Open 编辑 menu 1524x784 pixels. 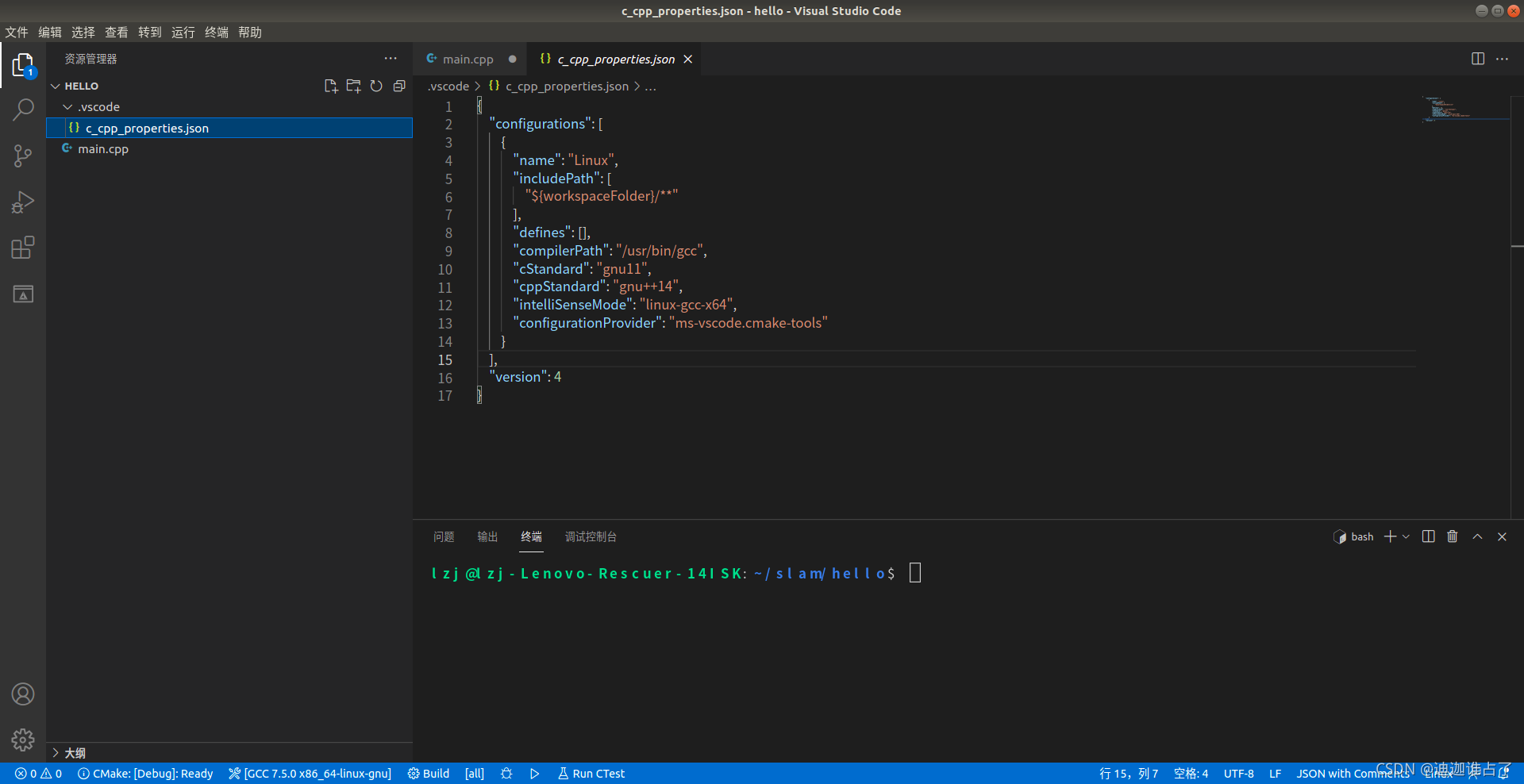[50, 32]
